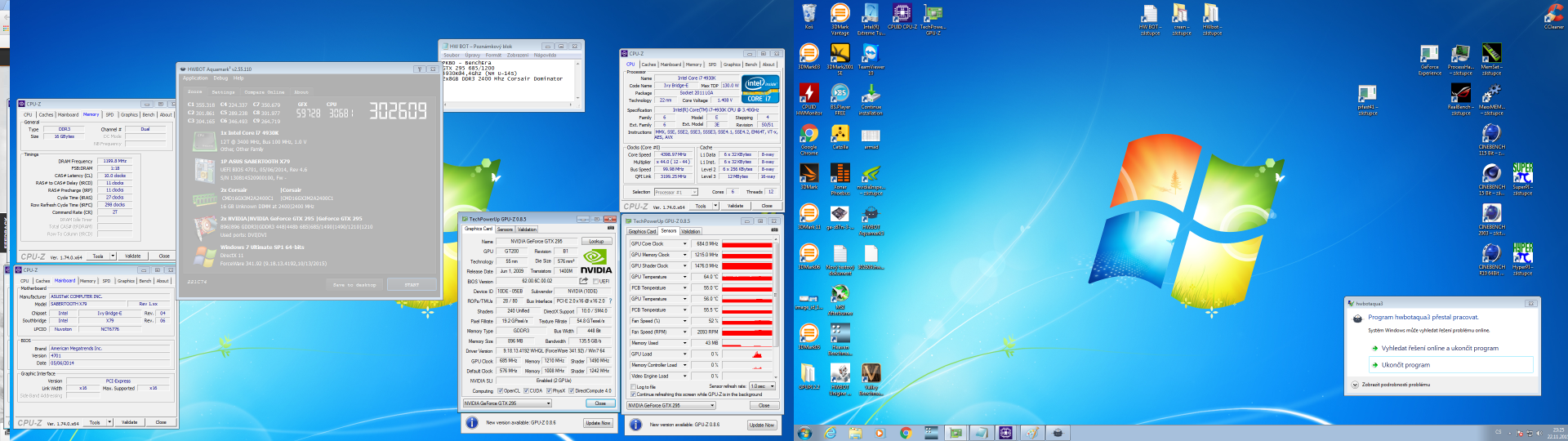Expand GPU Core Clock sensor dropdown
1568x441 pixels.
coord(686,243)
